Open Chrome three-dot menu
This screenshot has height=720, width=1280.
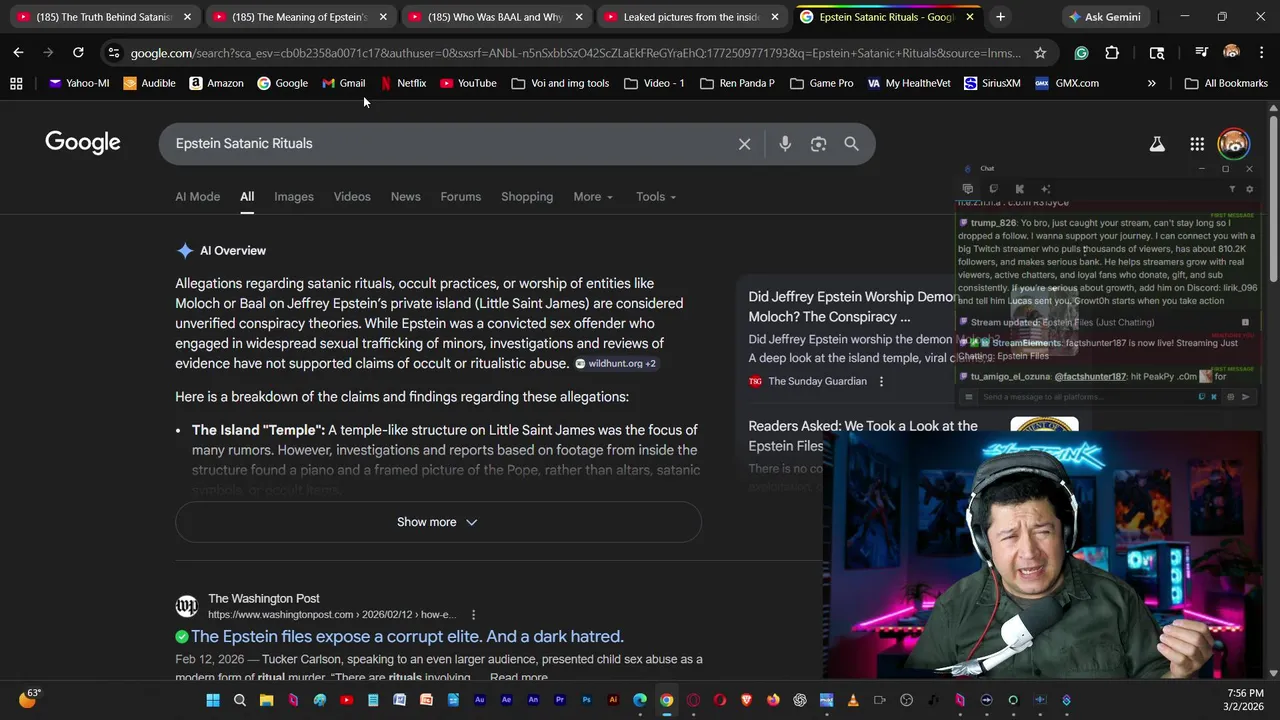[x=1261, y=53]
